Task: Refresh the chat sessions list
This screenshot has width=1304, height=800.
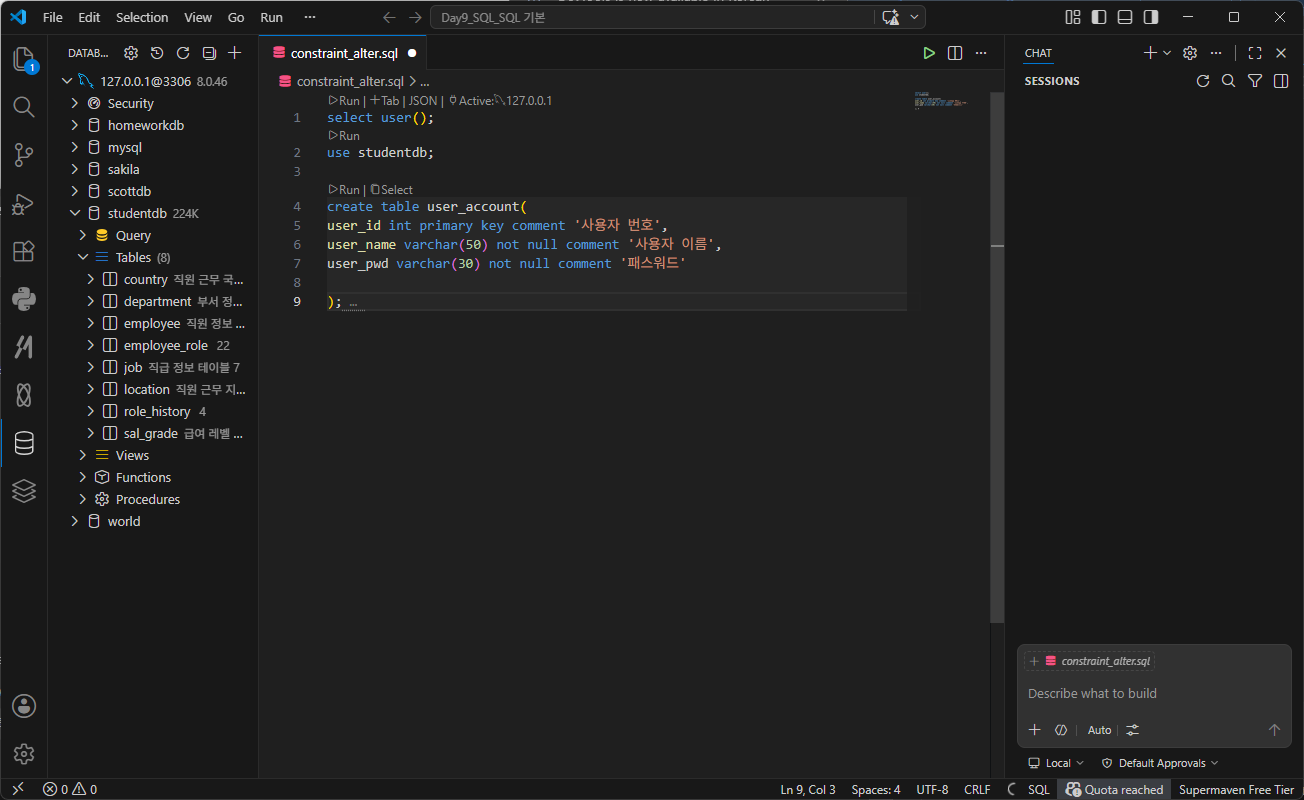Action: point(1203,81)
